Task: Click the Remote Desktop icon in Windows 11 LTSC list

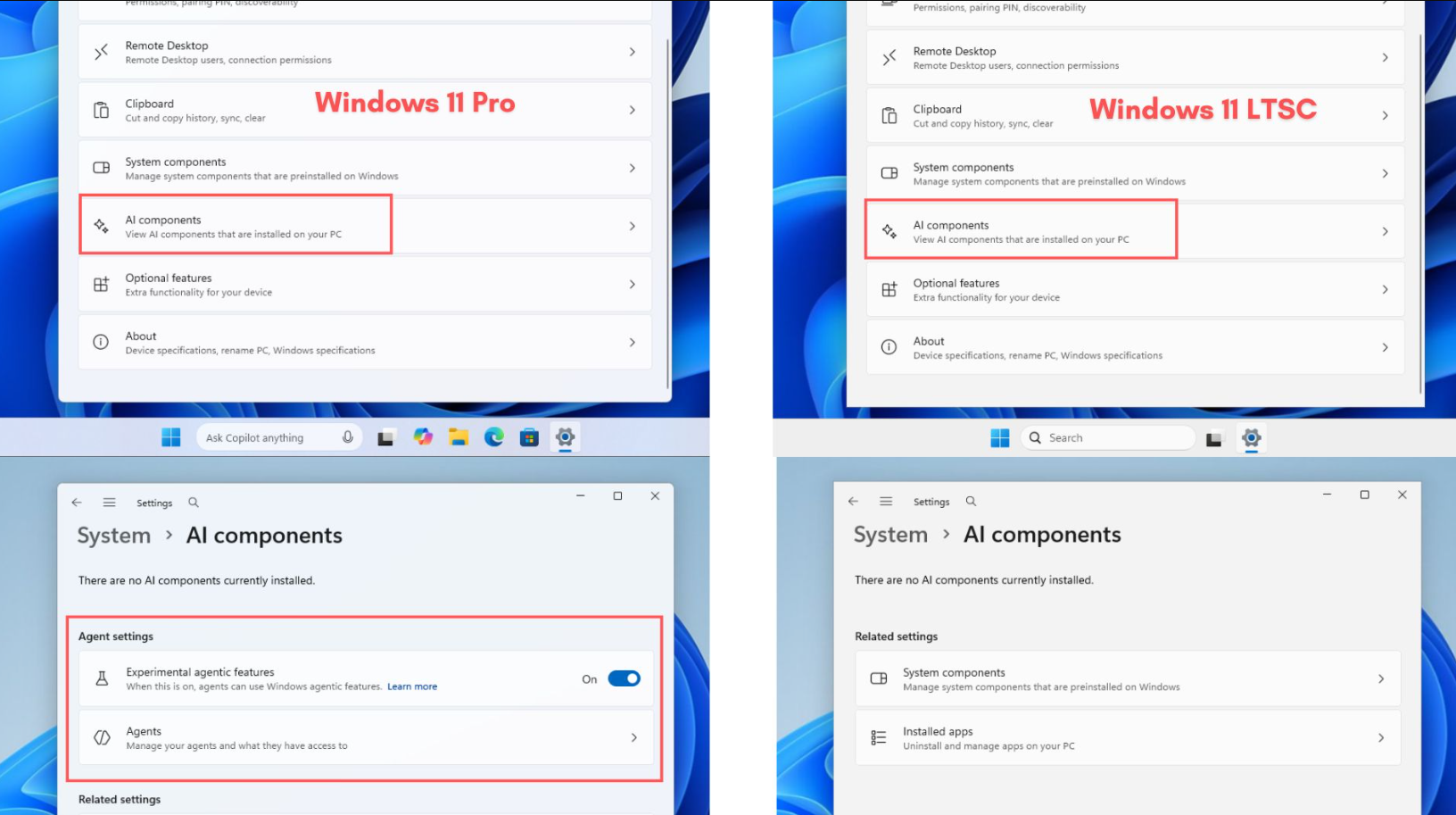Action: click(889, 57)
